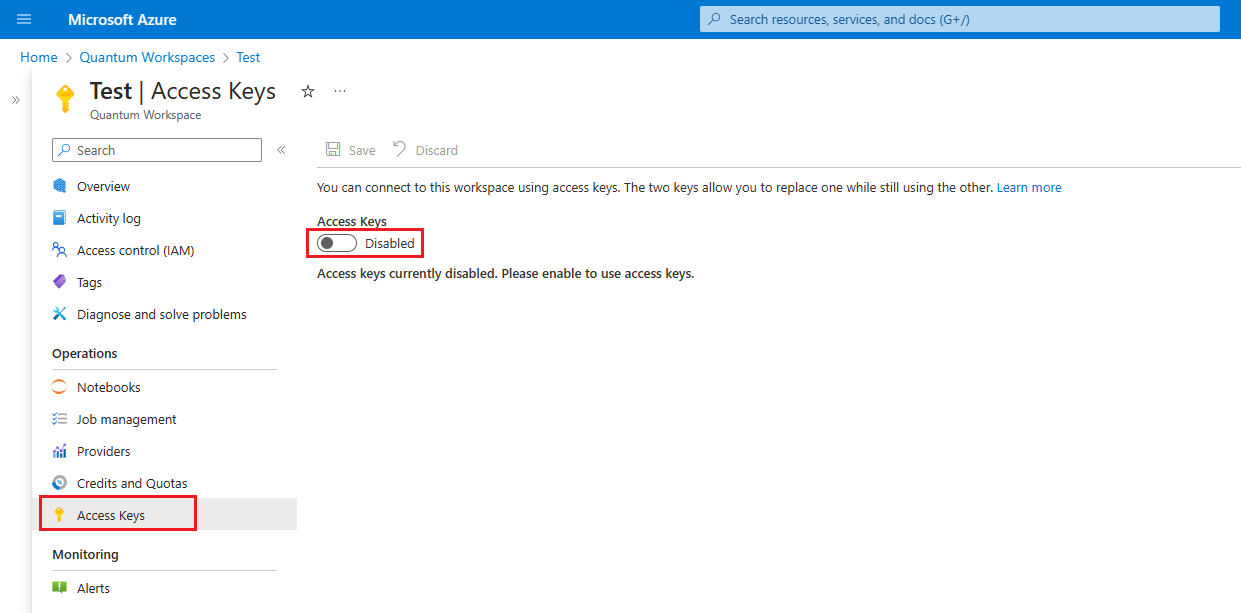The height and width of the screenshot is (613, 1241).
Task: Open the Notebooks section
Action: click(x=108, y=387)
